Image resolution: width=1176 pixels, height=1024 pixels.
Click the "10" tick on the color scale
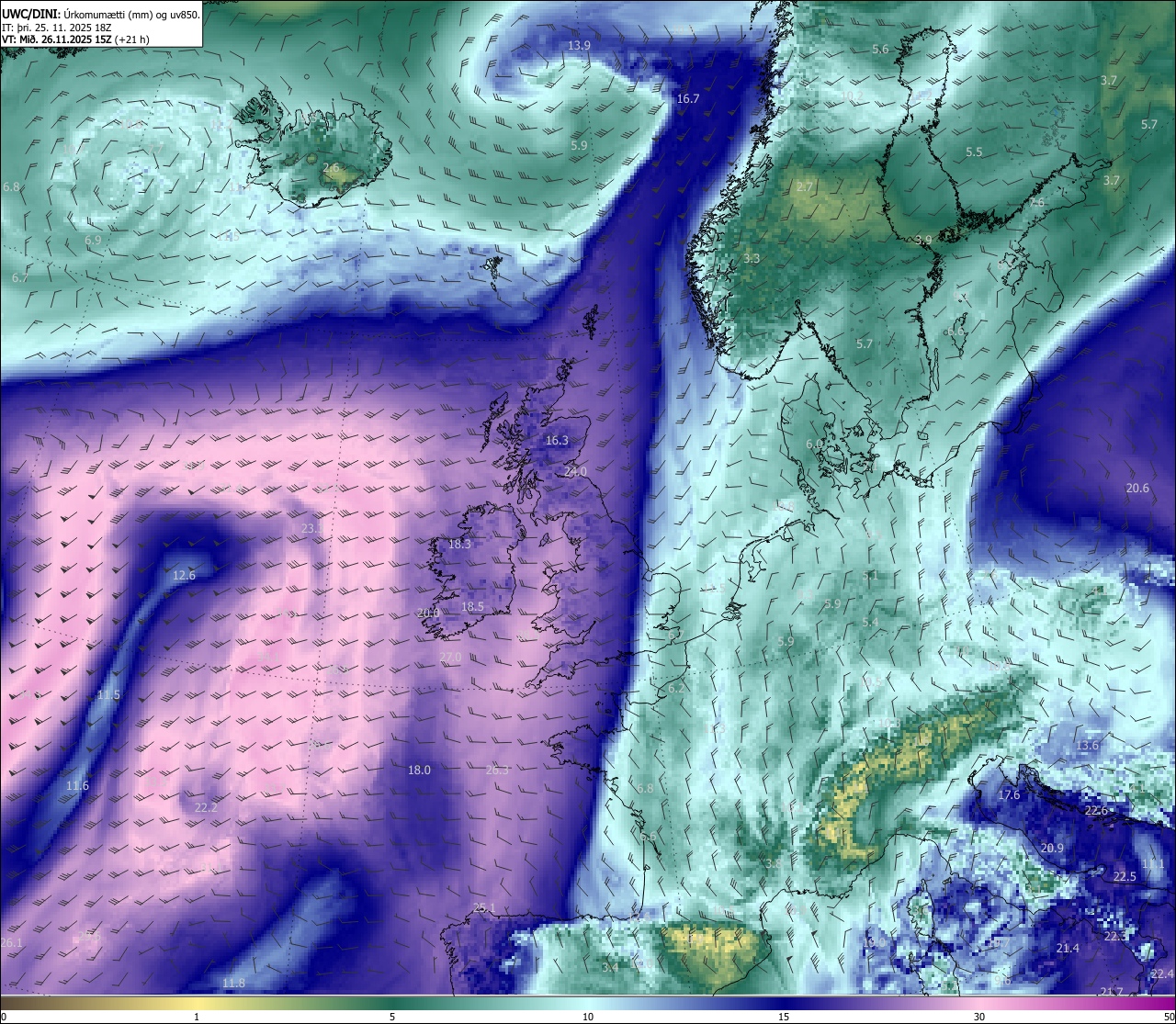[x=588, y=1017]
